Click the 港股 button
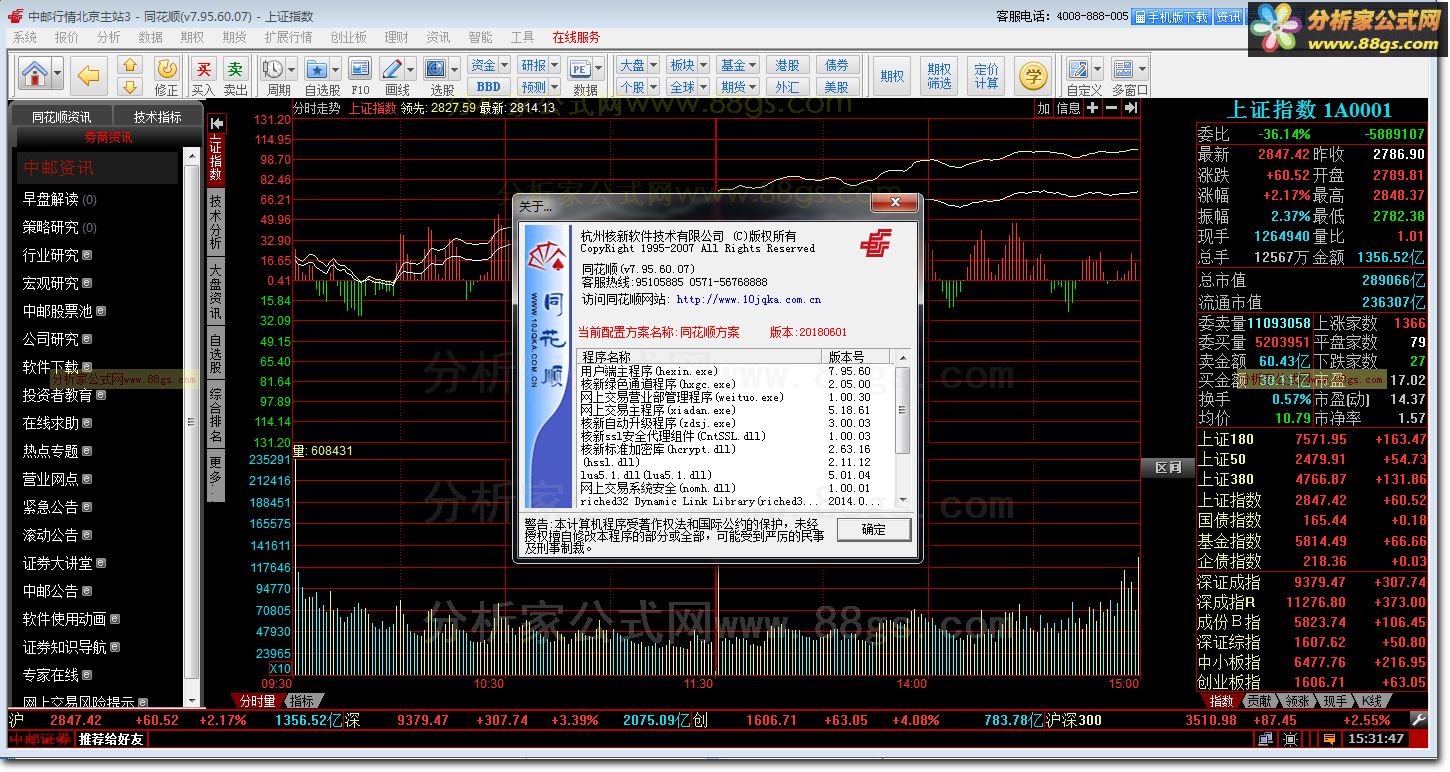Screen dimensions: 1450x772 tap(787, 65)
